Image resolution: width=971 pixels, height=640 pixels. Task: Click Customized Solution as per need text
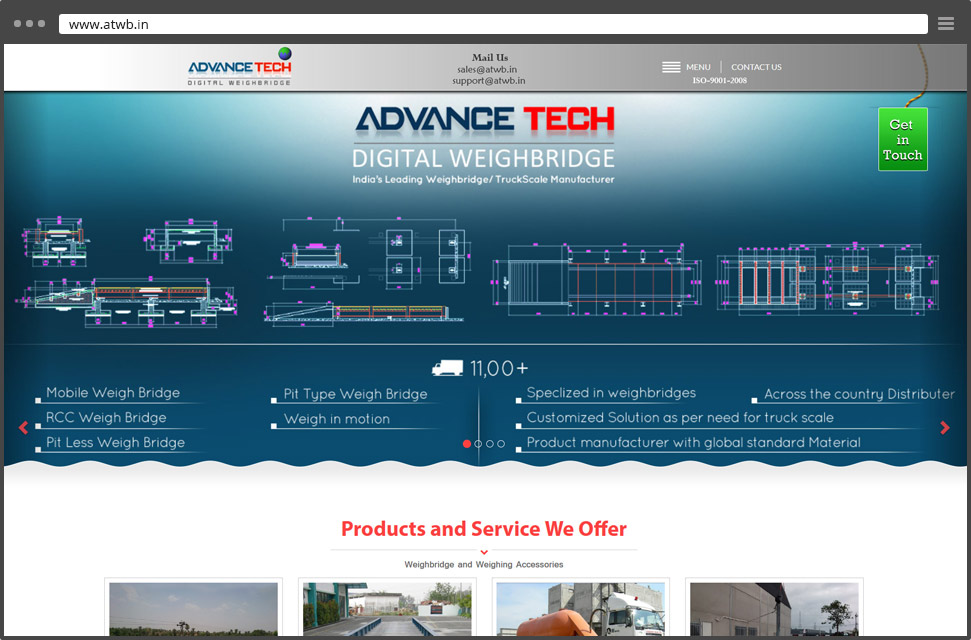click(680, 418)
